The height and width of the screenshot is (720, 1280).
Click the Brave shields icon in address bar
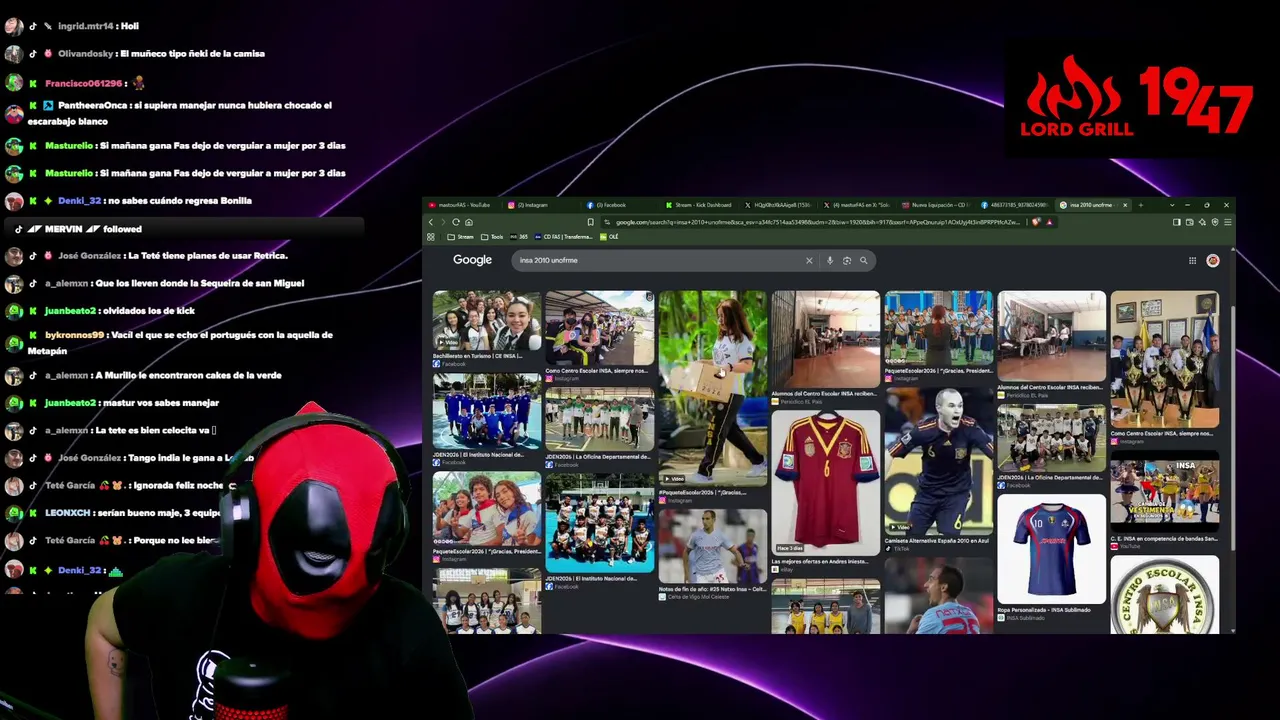[1036, 222]
